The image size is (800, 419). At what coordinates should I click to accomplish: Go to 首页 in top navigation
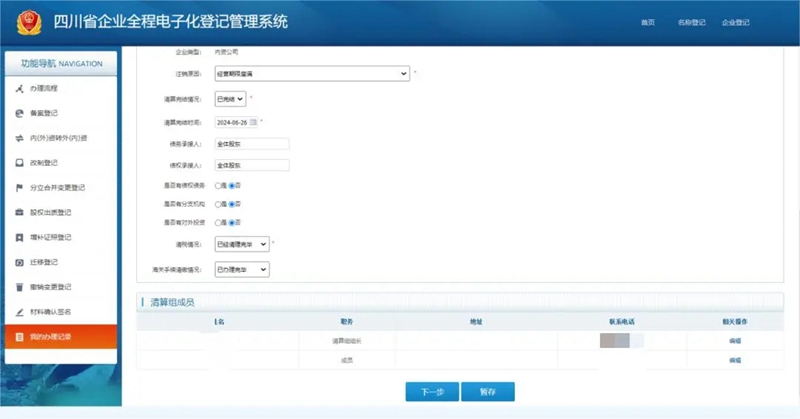(x=648, y=22)
